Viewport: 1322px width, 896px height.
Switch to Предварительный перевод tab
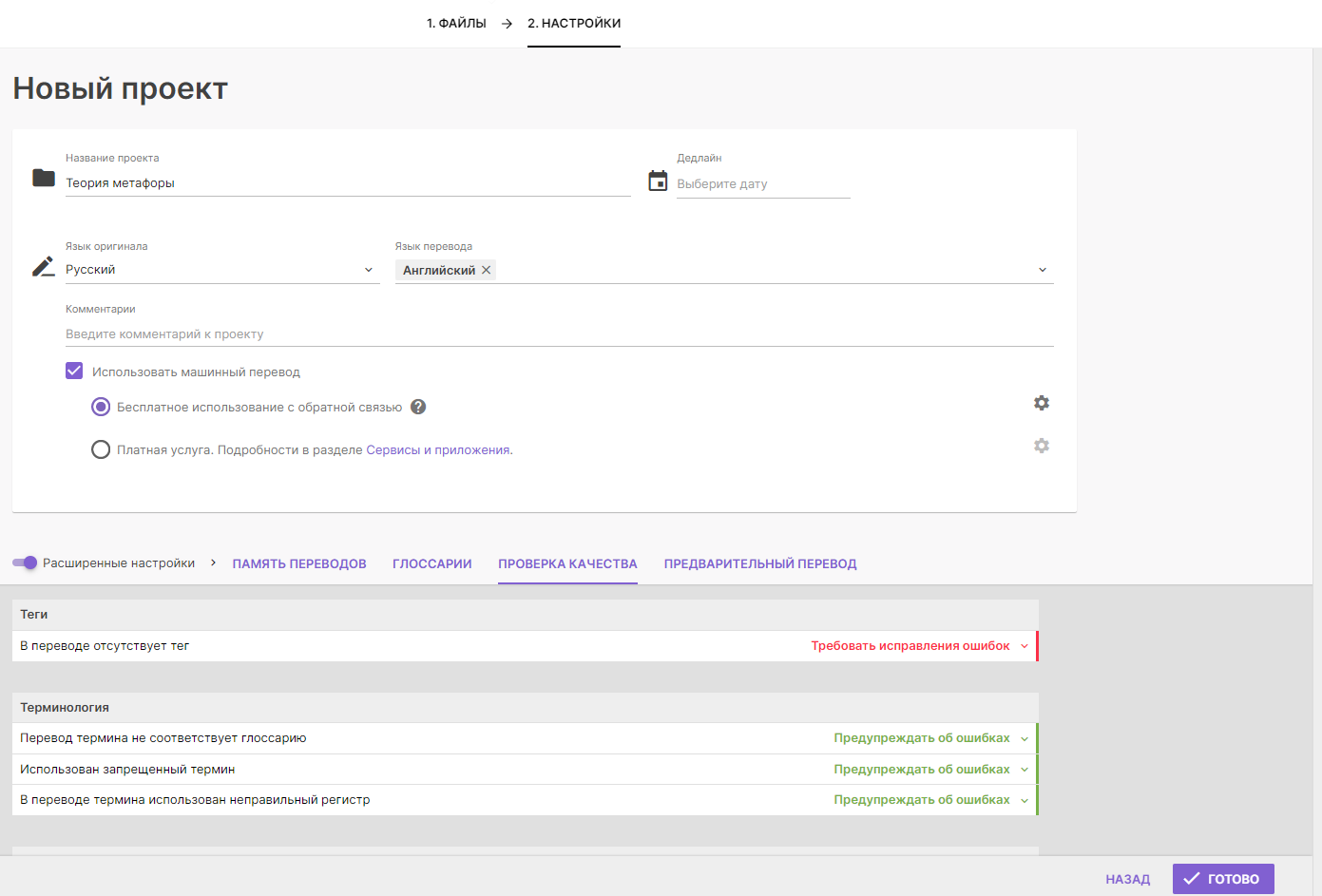760,563
